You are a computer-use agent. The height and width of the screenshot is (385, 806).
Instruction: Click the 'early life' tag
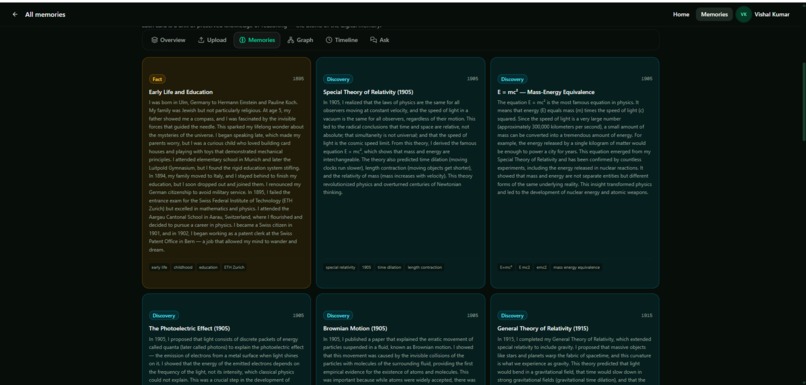159,267
